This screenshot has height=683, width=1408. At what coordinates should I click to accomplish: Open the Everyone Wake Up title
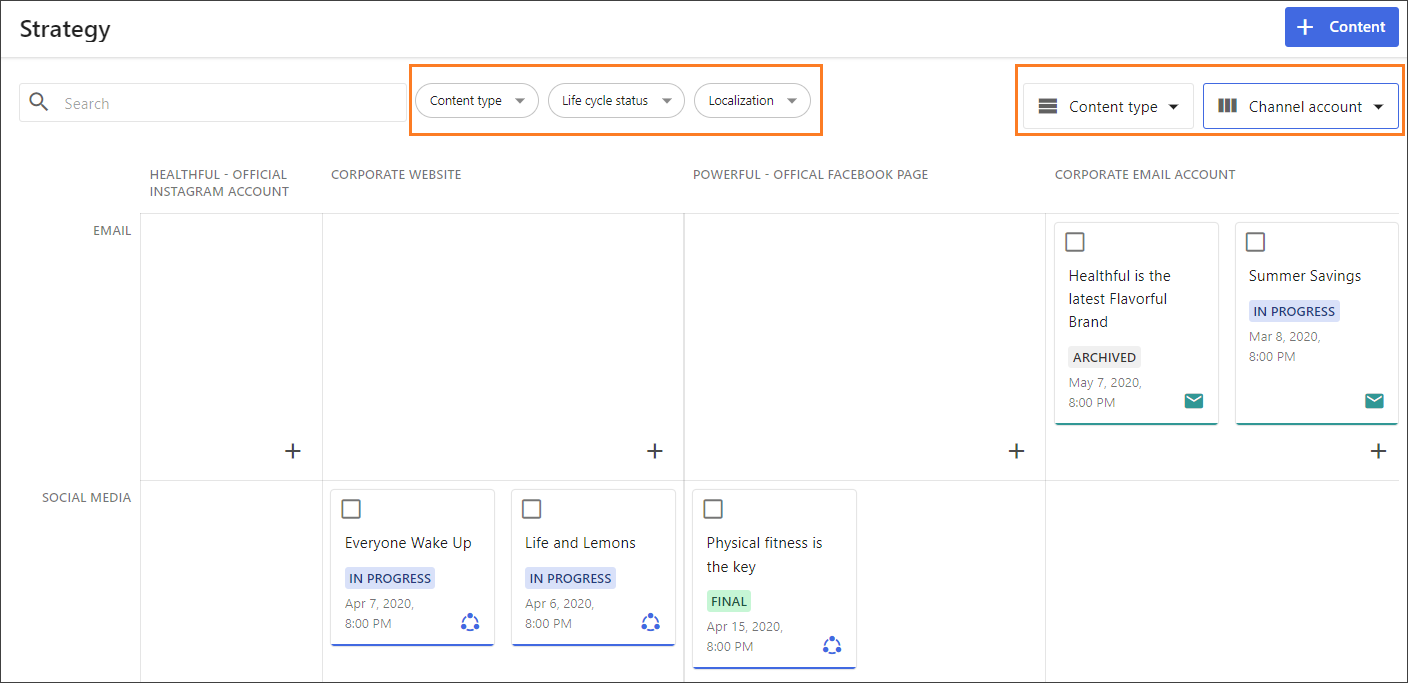pyautogui.click(x=408, y=543)
